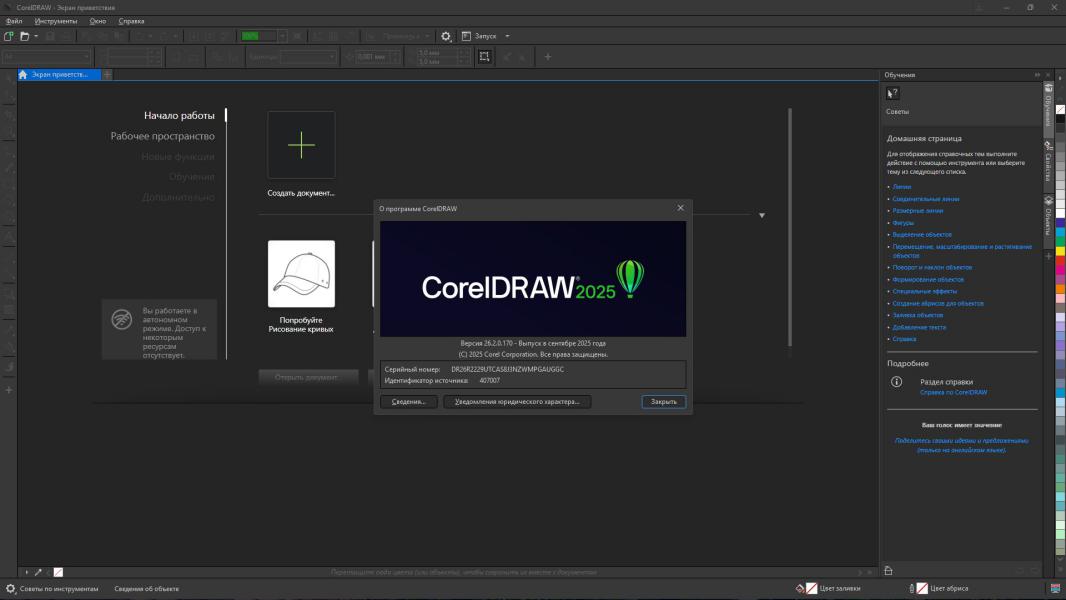
Task: Click the New document icon in toolbar
Action: click(9, 36)
